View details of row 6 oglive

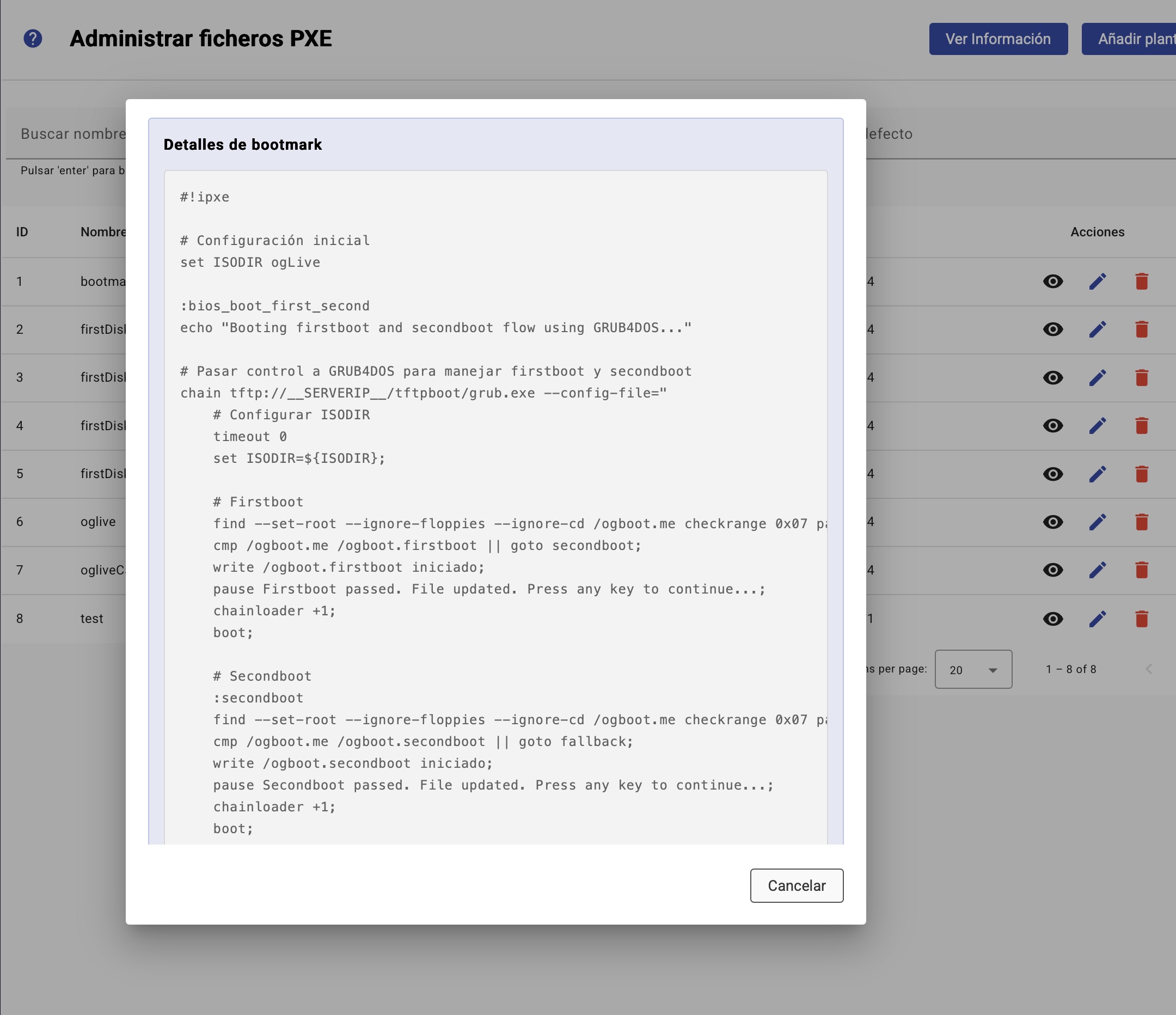click(1053, 522)
